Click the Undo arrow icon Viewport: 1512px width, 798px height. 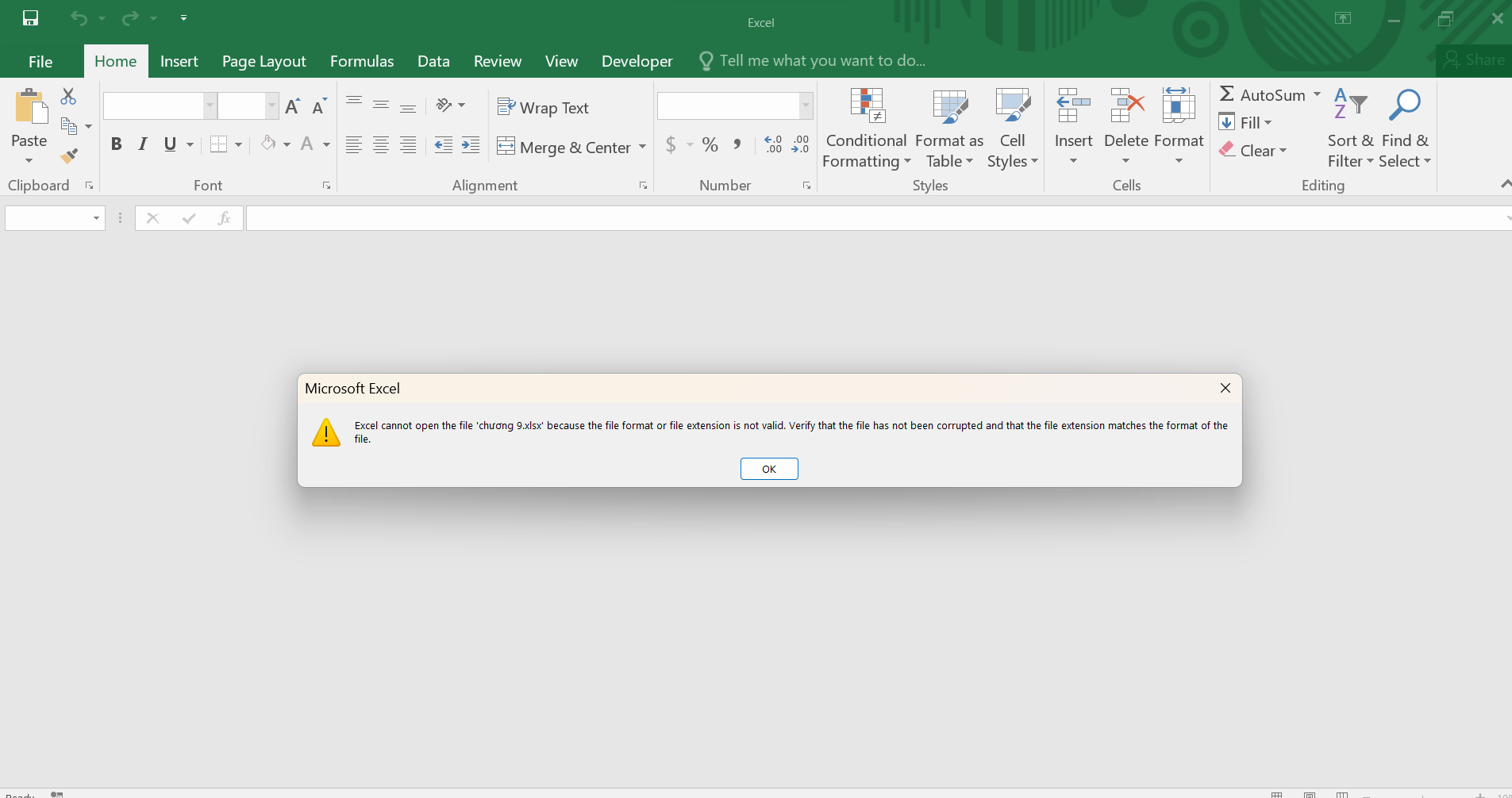tap(79, 17)
